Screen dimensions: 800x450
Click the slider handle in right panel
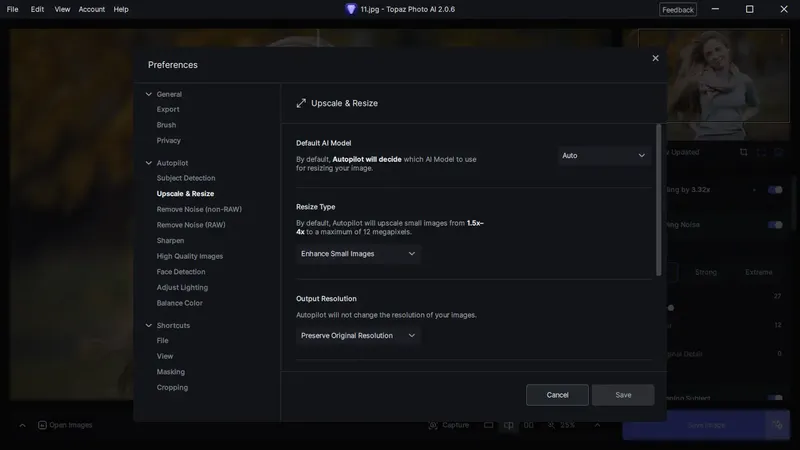[x=671, y=308]
